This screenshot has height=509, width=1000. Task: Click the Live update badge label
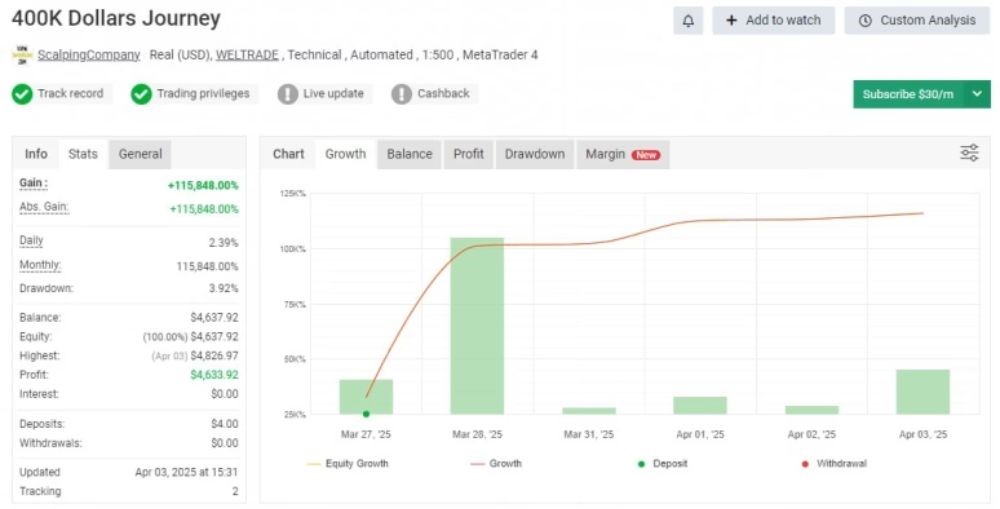(334, 94)
